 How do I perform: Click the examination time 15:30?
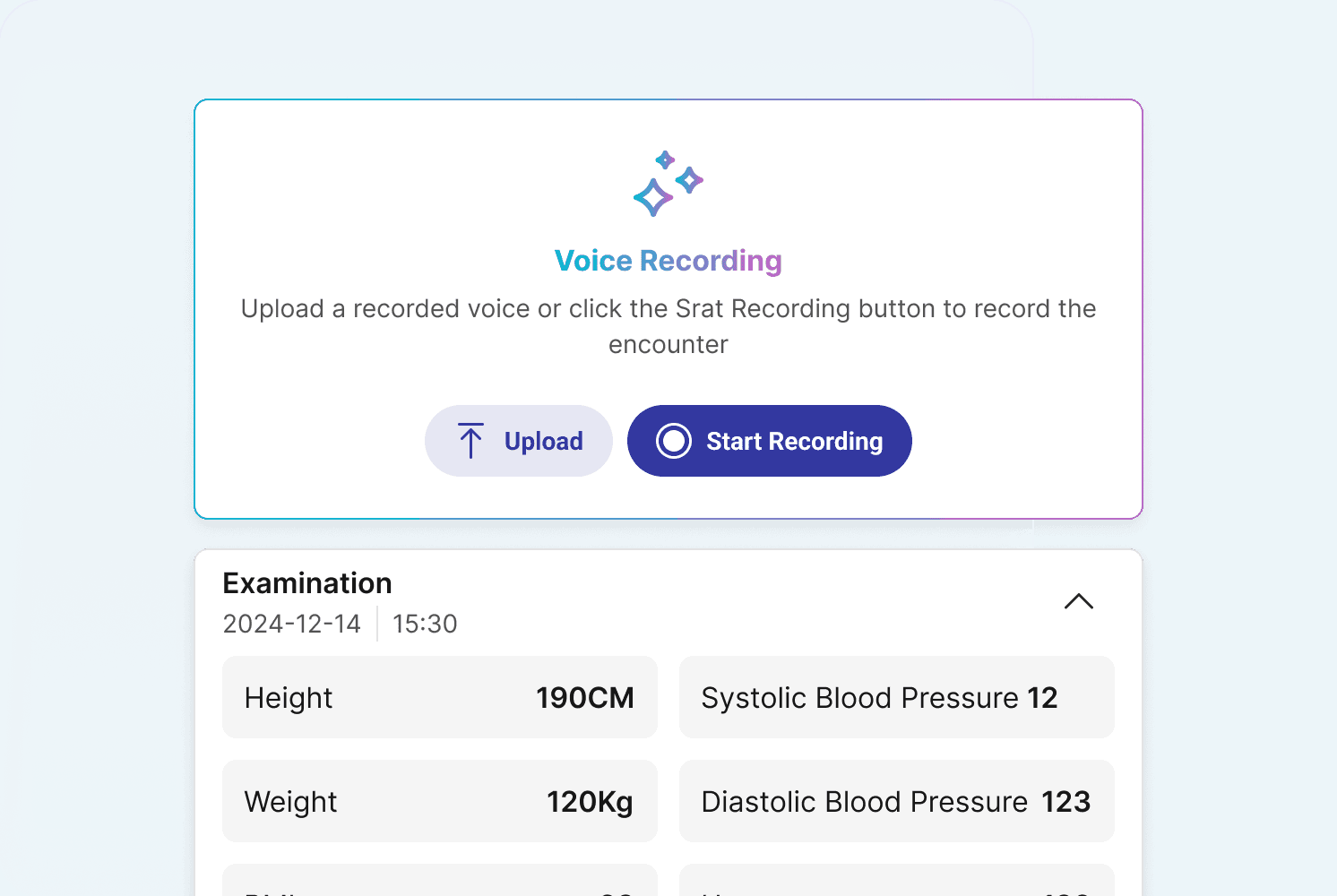425,624
